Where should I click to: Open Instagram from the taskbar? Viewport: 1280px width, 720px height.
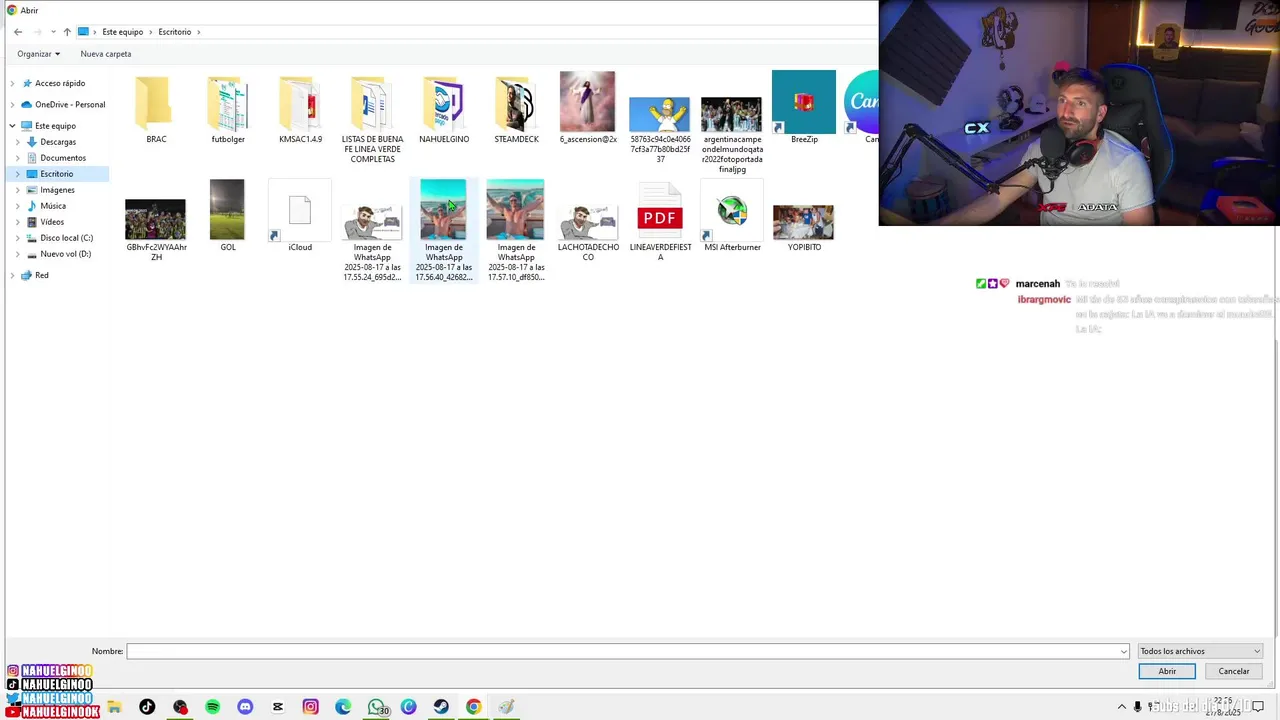pos(310,707)
